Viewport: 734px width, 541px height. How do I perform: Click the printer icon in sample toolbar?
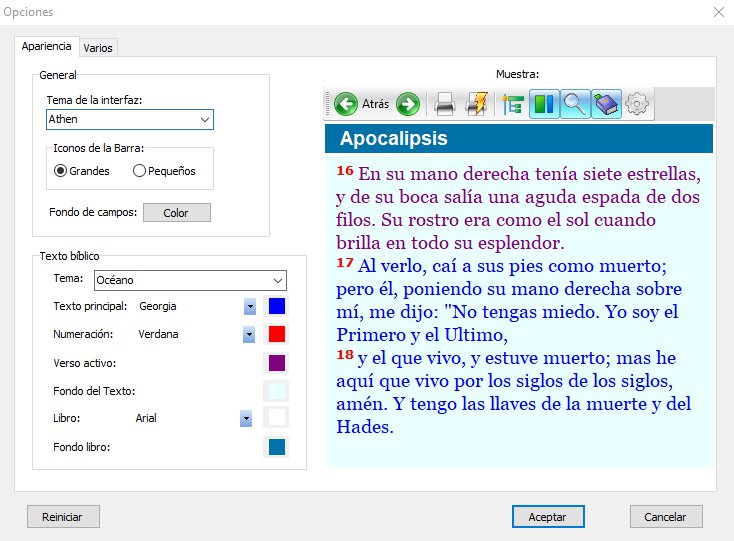(x=445, y=103)
